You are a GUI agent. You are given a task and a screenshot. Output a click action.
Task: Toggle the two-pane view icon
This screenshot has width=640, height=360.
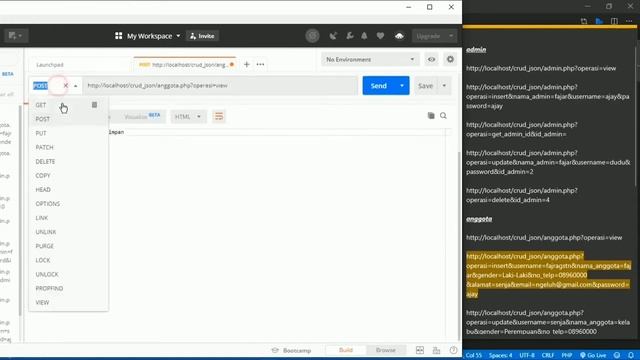pos(420,350)
